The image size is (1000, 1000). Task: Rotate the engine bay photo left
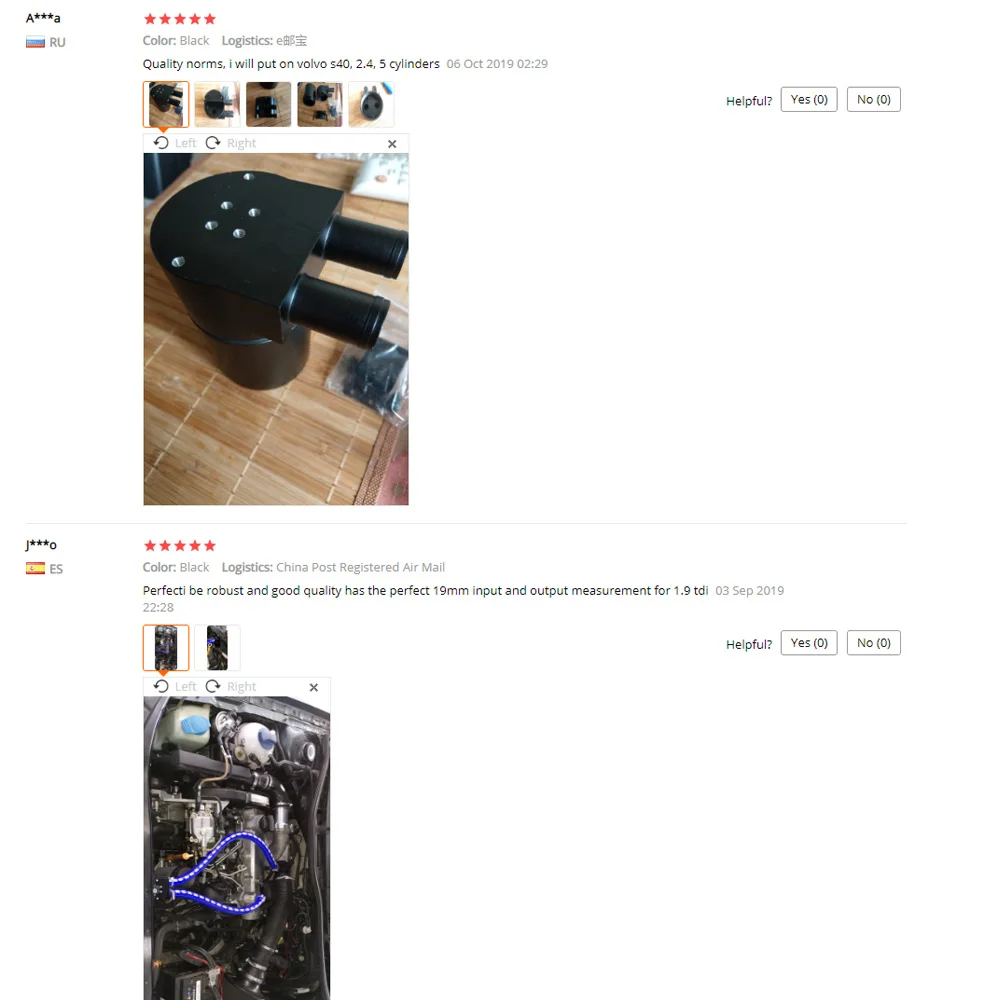(x=175, y=686)
